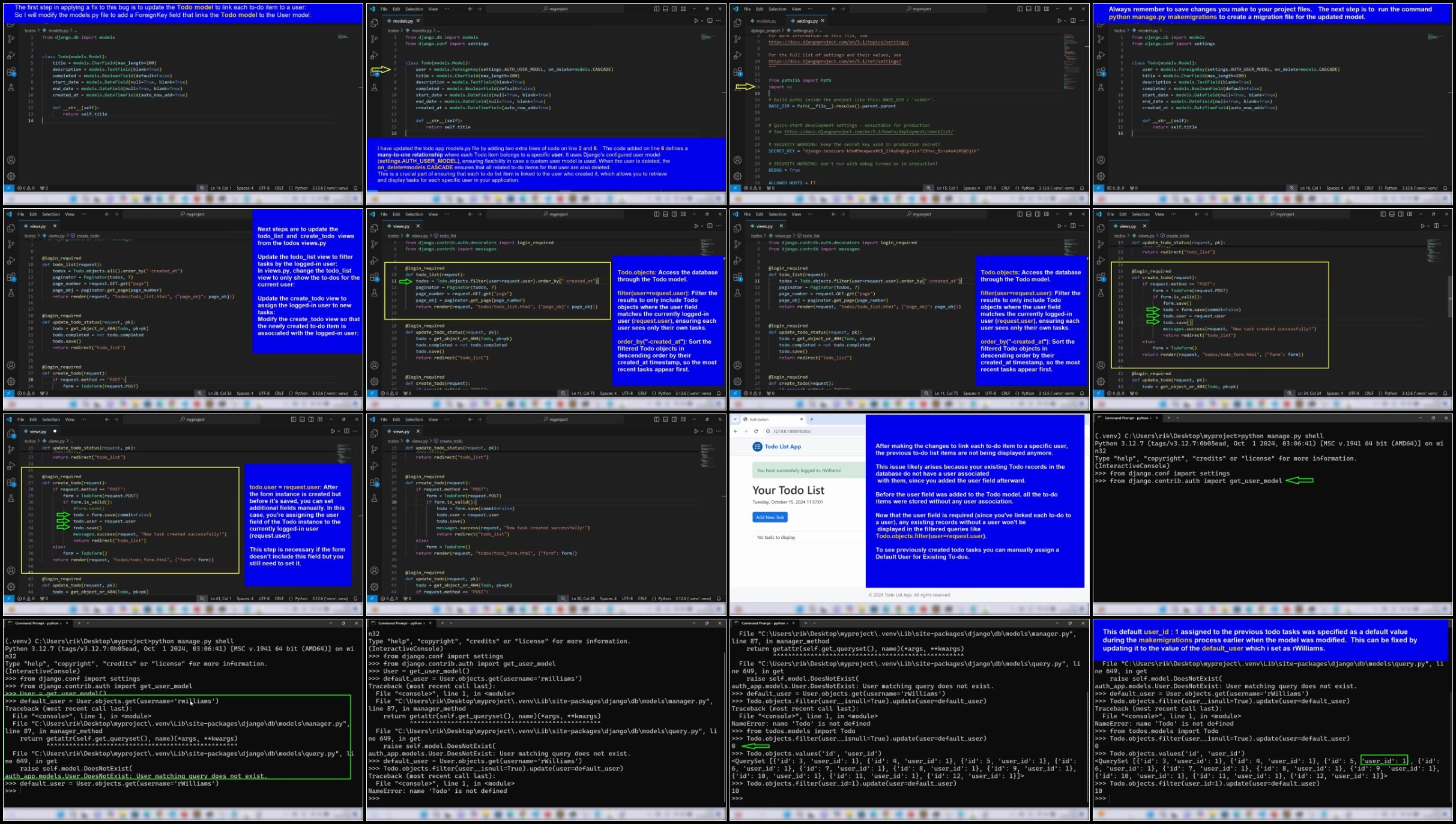Toggle Panel in the models.py-only tab window
Image resolution: width=1456 pixels, height=824 pixels.
pyautogui.click(x=665, y=9)
